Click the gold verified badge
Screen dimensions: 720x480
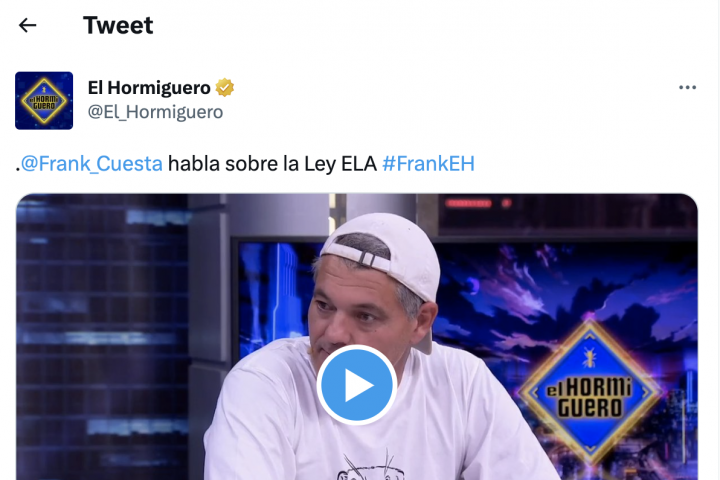click(x=225, y=87)
